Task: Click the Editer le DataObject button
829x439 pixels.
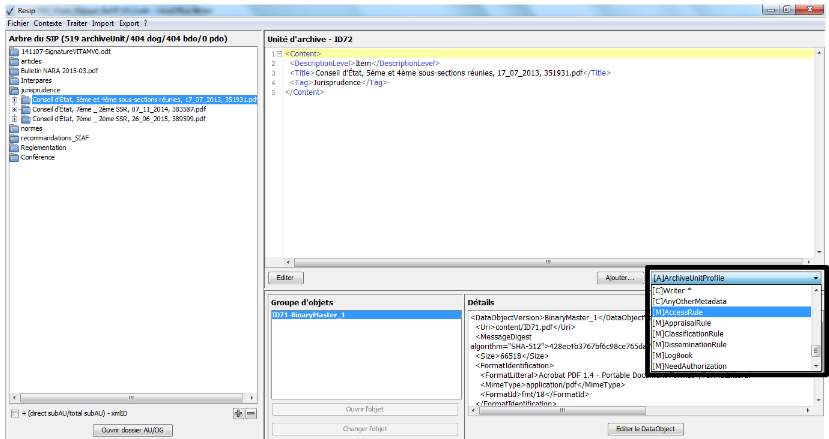Action: 645,429
